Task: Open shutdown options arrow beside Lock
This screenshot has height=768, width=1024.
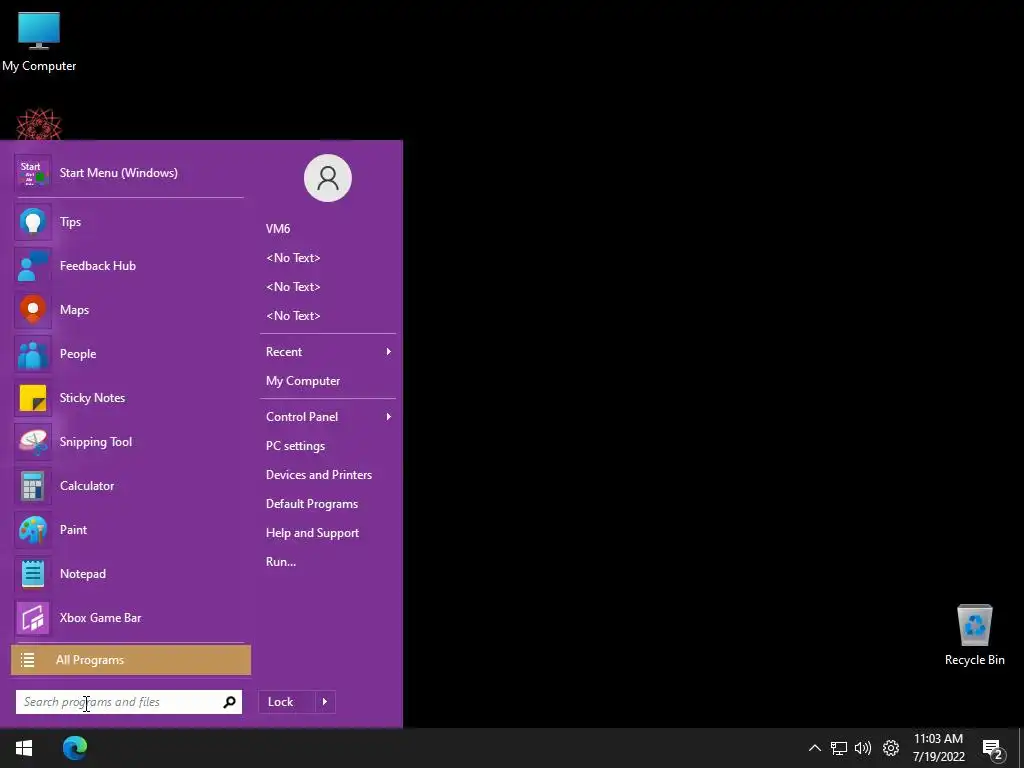Action: pos(325,702)
